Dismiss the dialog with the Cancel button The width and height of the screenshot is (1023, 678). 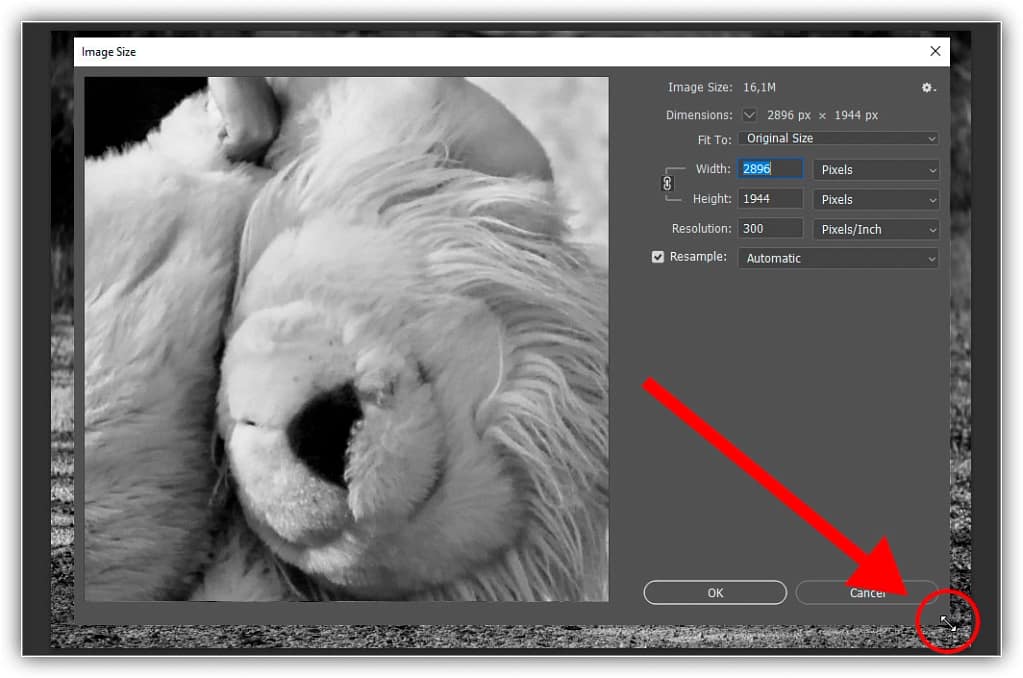click(866, 592)
